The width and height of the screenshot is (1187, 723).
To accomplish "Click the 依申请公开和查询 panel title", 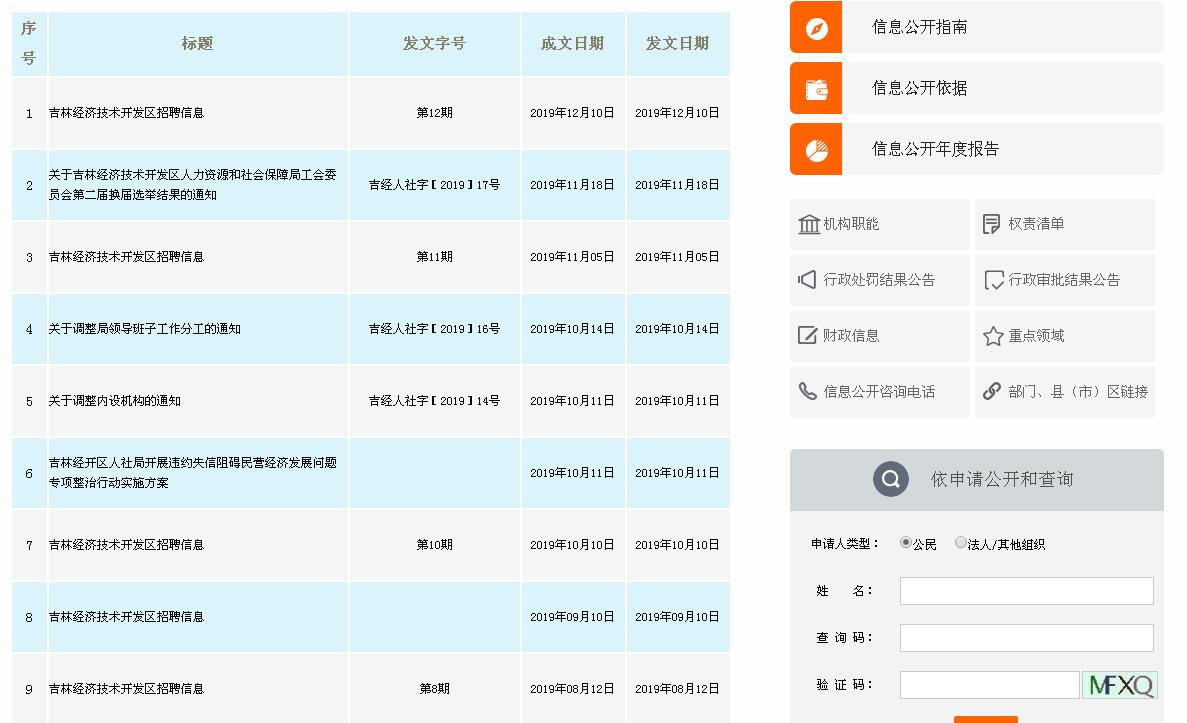I will pyautogui.click(x=1002, y=479).
